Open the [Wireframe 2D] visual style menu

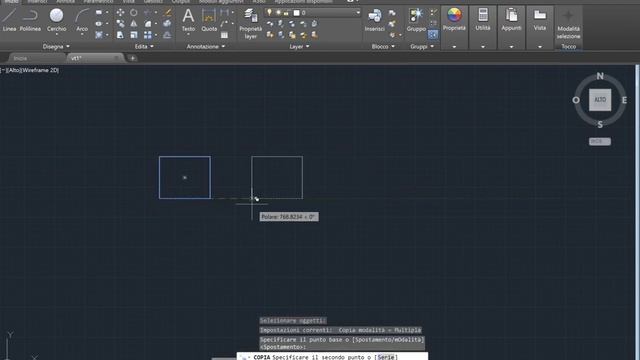[x=40, y=70]
